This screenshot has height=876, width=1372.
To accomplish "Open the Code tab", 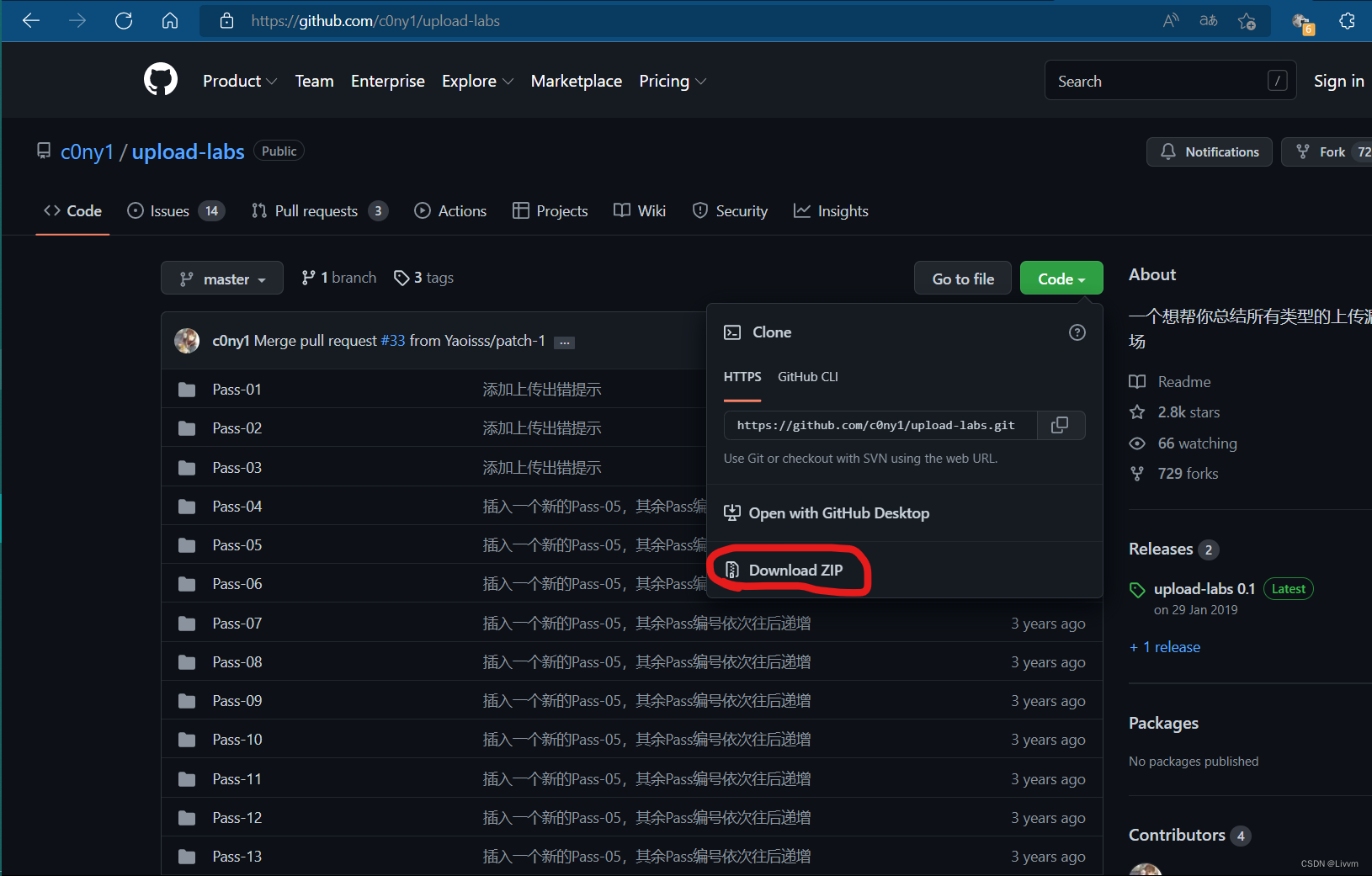I will click(x=72, y=211).
